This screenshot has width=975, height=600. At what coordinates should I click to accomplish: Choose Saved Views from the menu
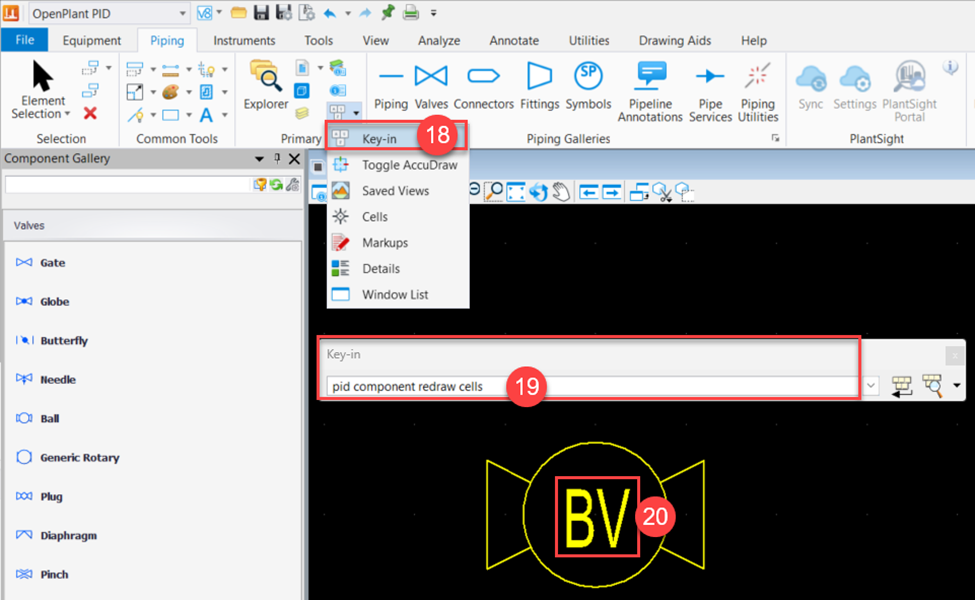point(398,191)
